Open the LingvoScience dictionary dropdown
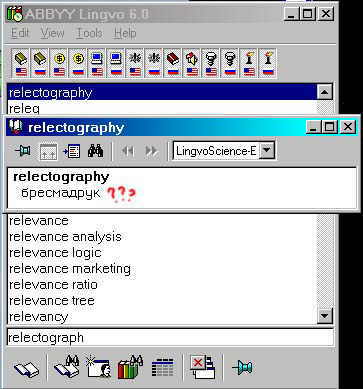The height and width of the screenshot is (389, 363). [267, 151]
